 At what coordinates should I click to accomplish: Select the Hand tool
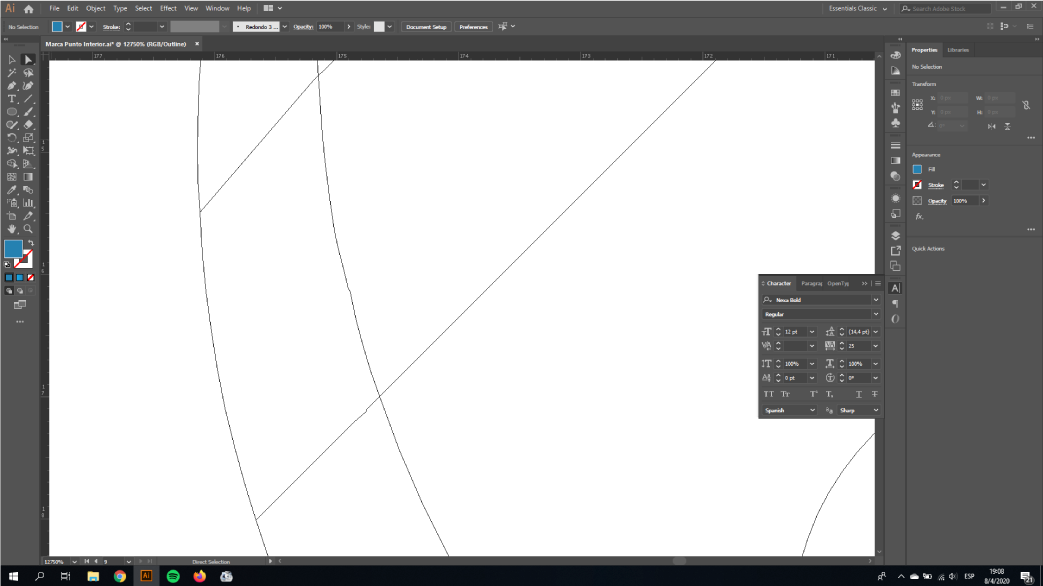click(12, 229)
